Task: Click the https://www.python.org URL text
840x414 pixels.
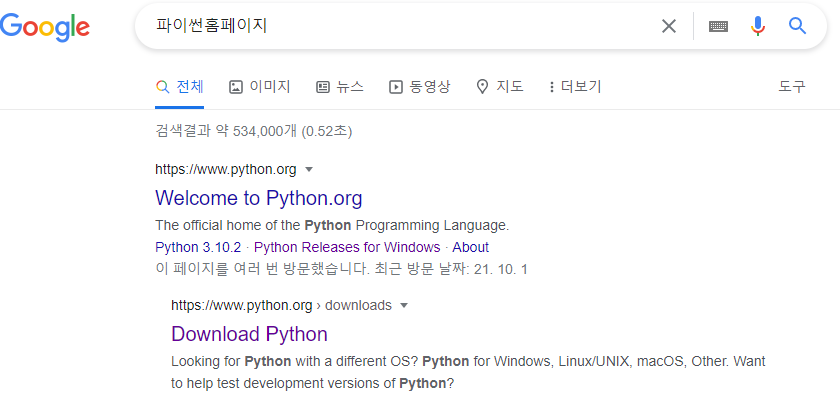Action: [226, 170]
